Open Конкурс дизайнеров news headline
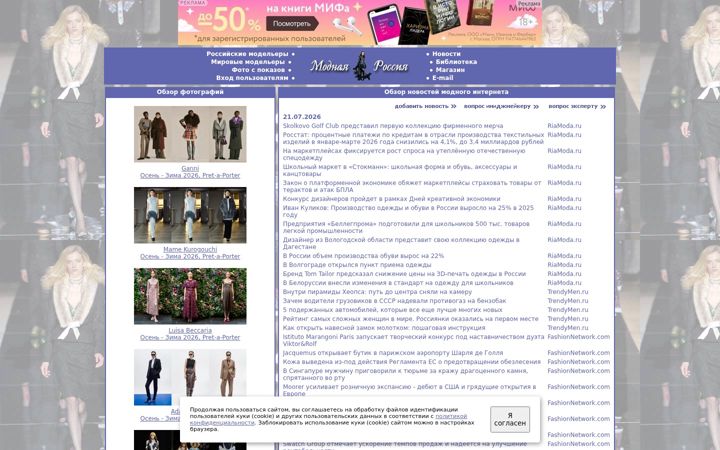Image resolution: width=720 pixels, height=450 pixels. tap(391, 199)
